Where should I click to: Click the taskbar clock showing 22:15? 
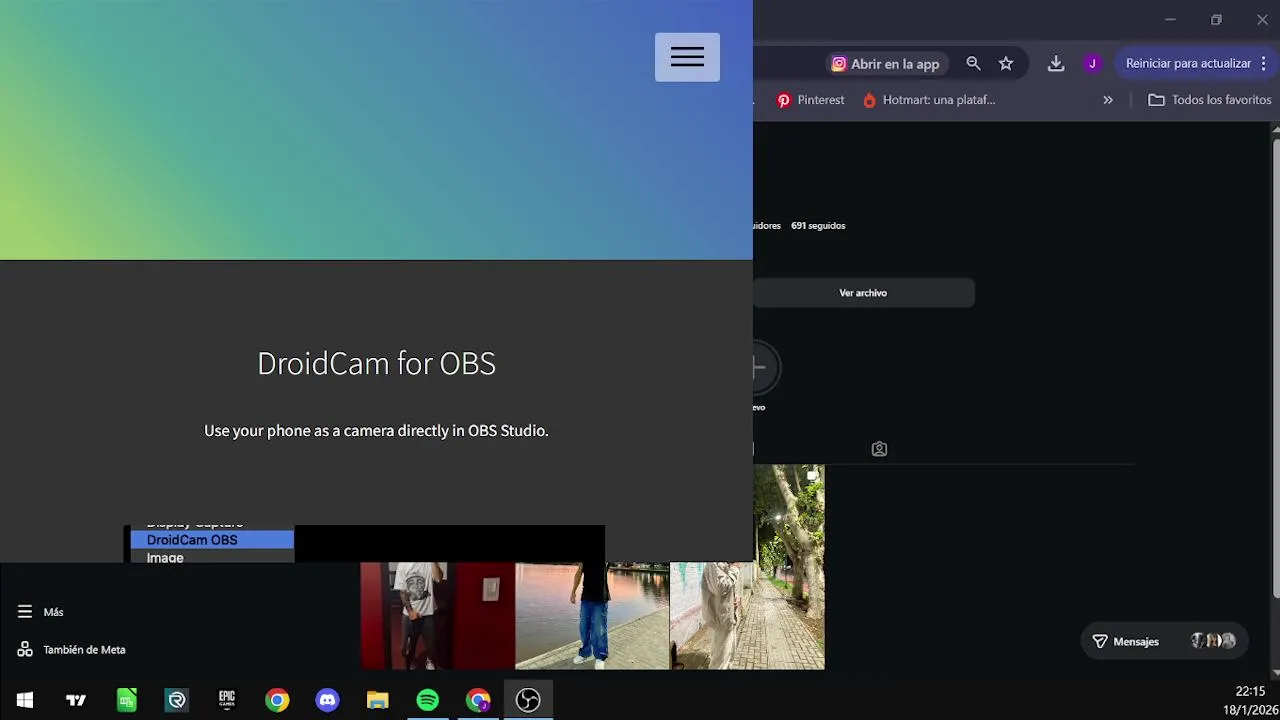click(1250, 692)
